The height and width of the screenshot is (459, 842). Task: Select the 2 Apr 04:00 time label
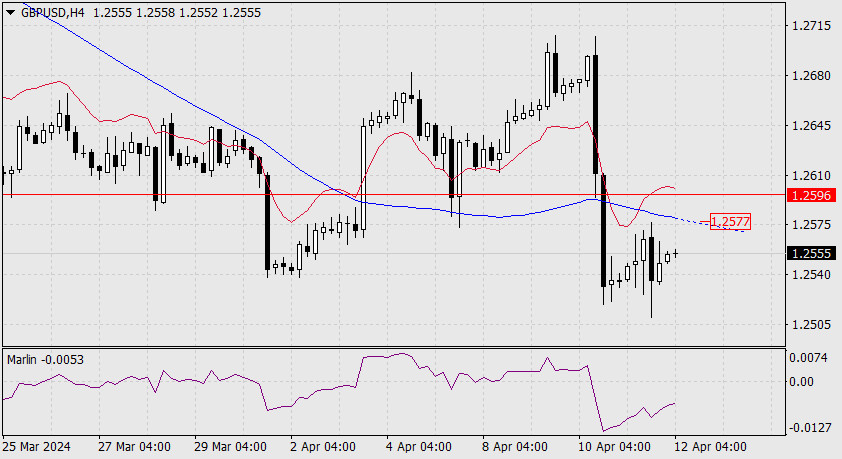[323, 447]
